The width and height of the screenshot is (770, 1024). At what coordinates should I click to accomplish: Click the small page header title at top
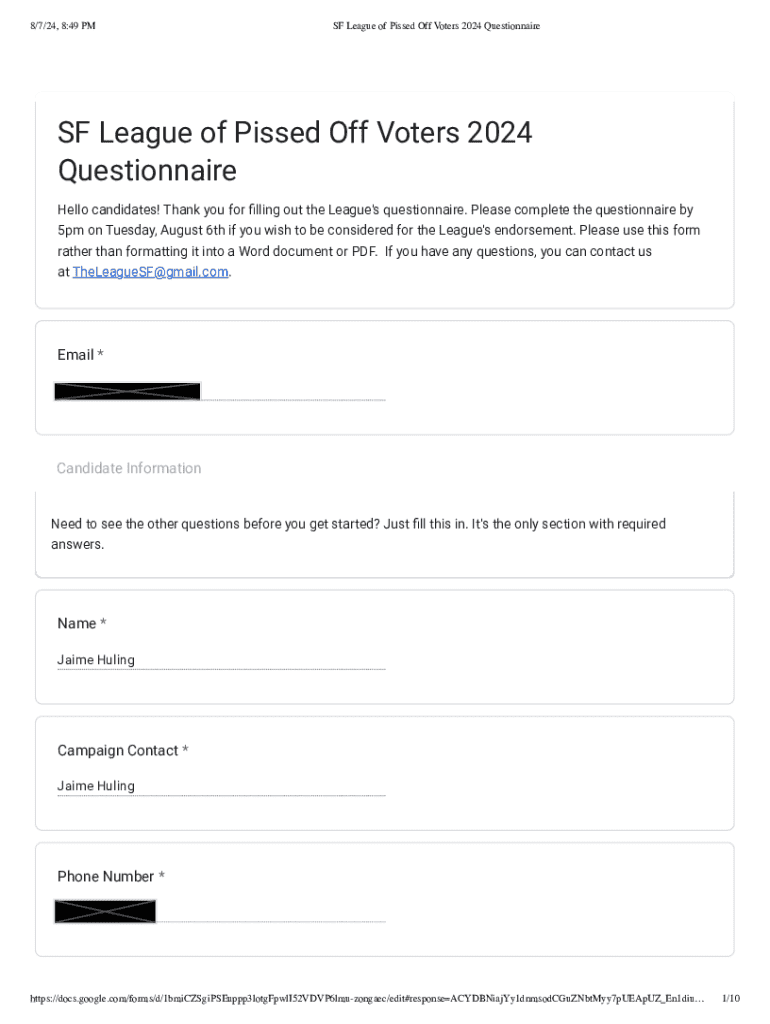pos(436,26)
